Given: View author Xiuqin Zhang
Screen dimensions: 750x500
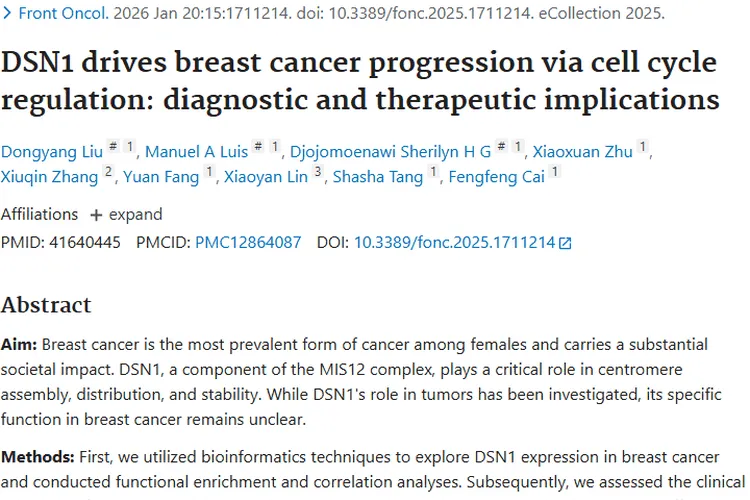Looking at the screenshot, I should (x=48, y=178).
